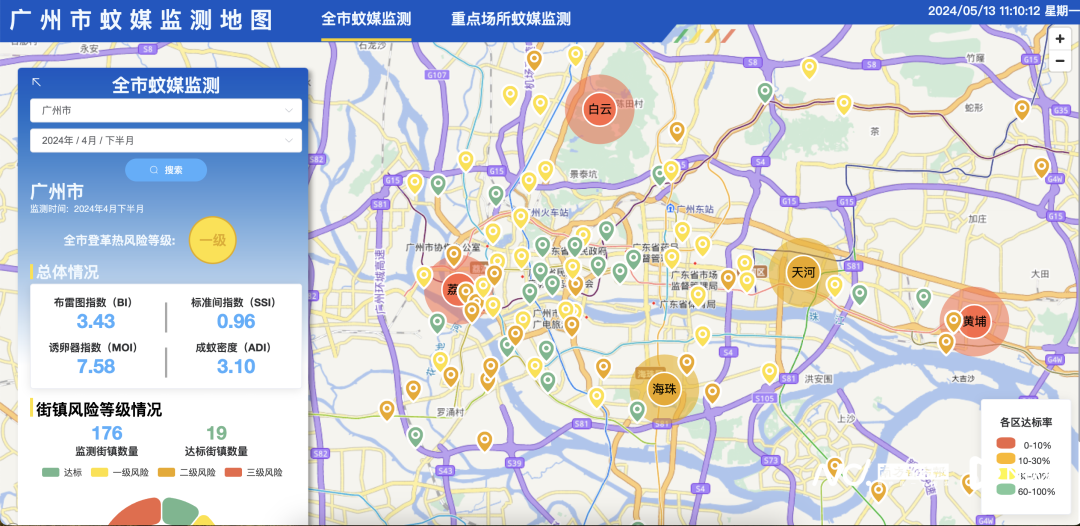Click the green slice of the risk pie chart
1080x526 pixels.
(178, 512)
